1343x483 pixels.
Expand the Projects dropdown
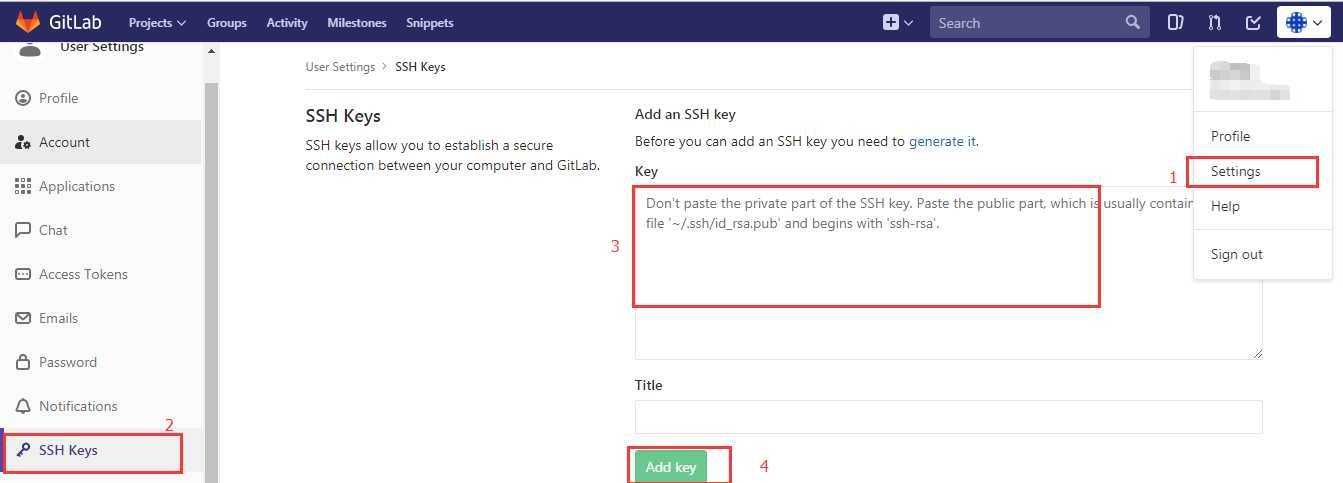click(157, 22)
